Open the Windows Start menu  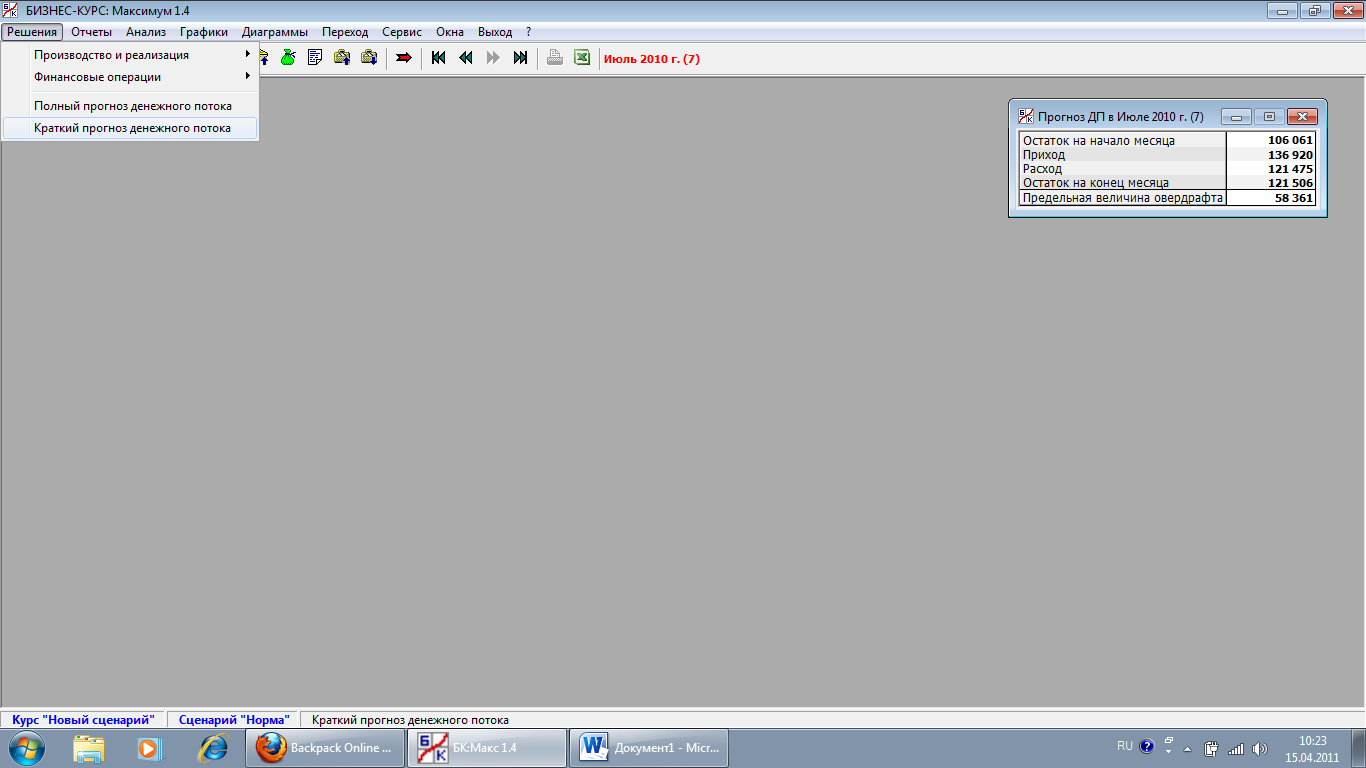pyautogui.click(x=27, y=748)
